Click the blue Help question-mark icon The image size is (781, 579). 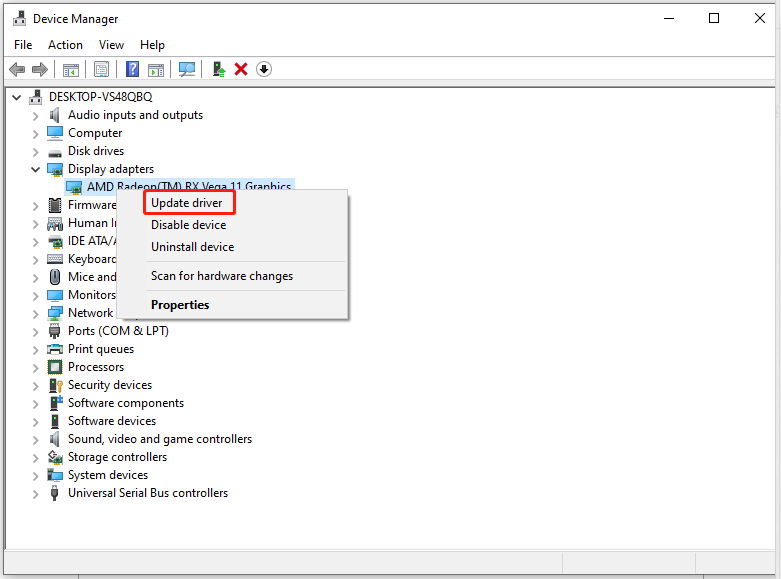(132, 69)
